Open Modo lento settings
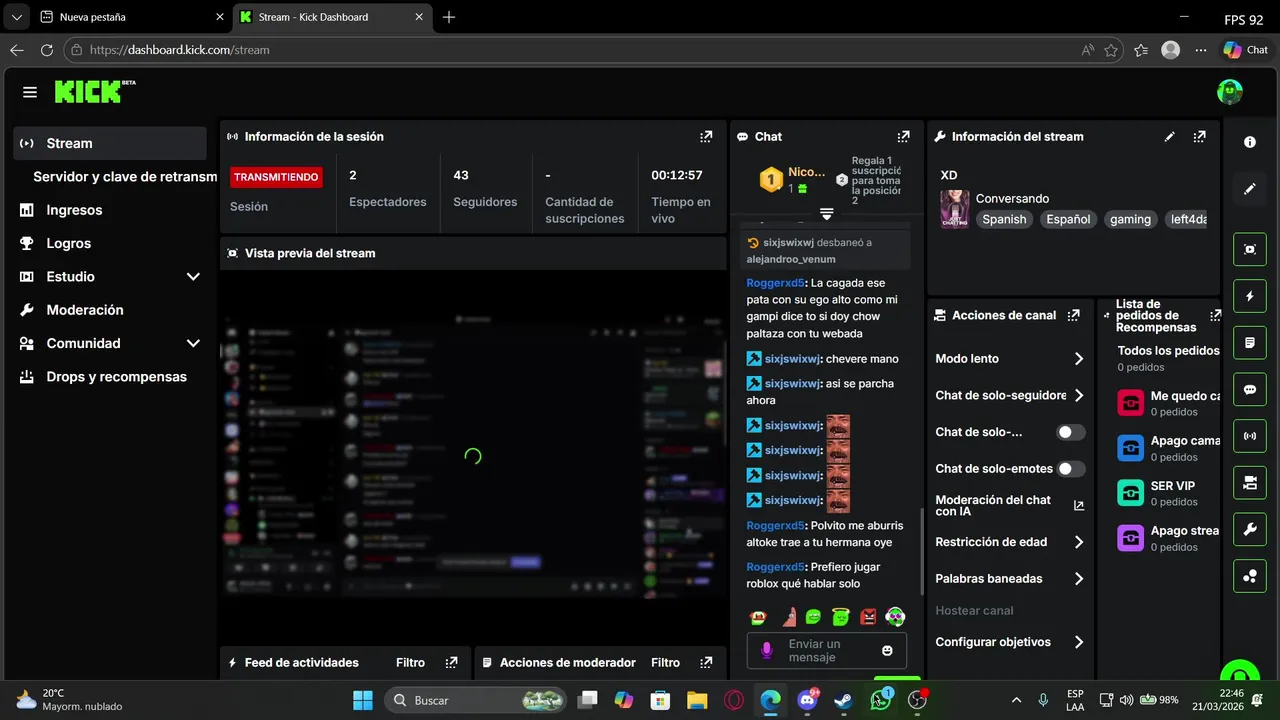The image size is (1280, 720). [1010, 359]
